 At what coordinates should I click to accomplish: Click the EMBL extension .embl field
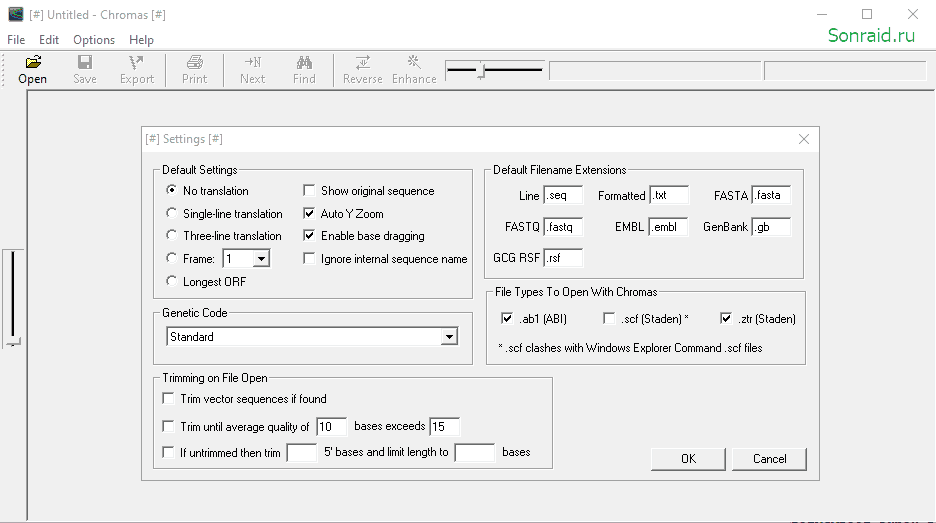pos(669,227)
